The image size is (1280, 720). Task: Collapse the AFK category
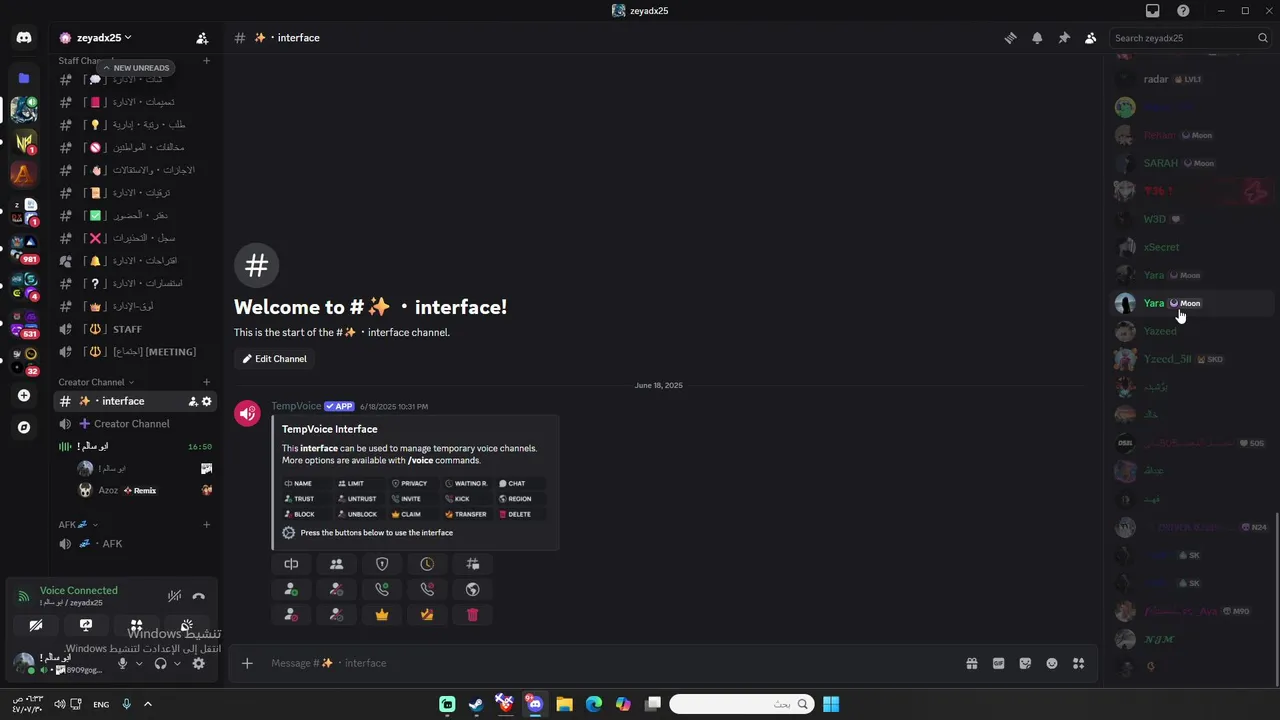point(79,524)
